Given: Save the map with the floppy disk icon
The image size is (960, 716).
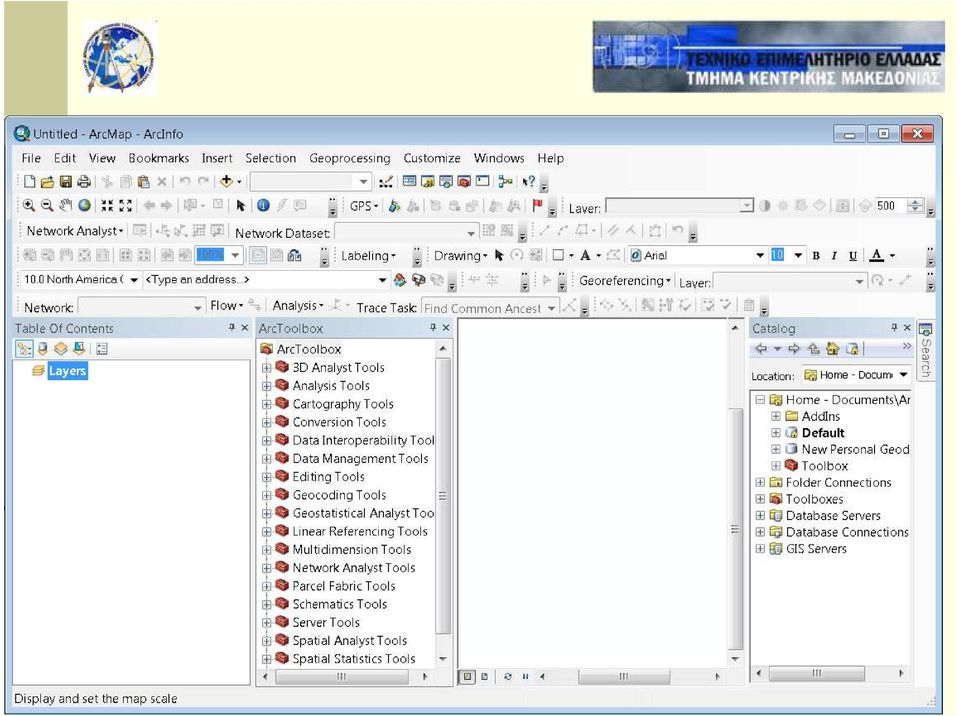Looking at the screenshot, I should point(66,181).
